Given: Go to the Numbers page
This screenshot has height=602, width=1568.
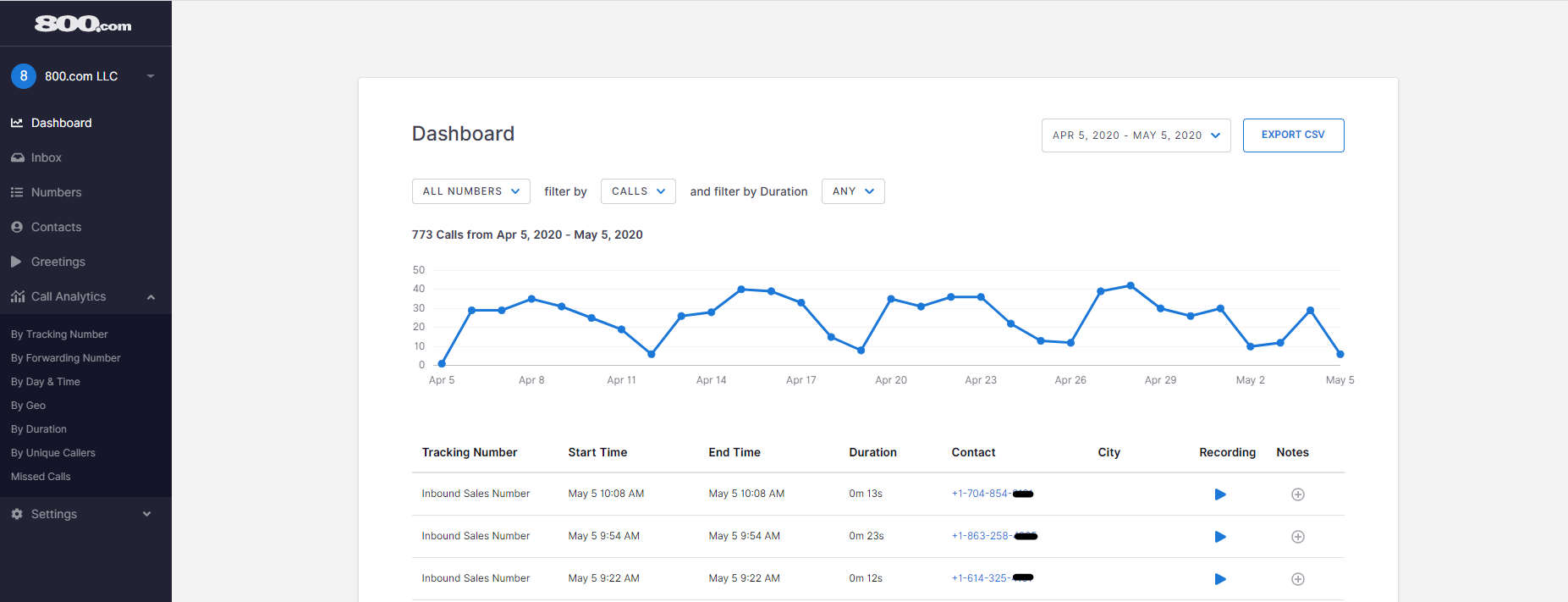Looking at the screenshot, I should 56,192.
